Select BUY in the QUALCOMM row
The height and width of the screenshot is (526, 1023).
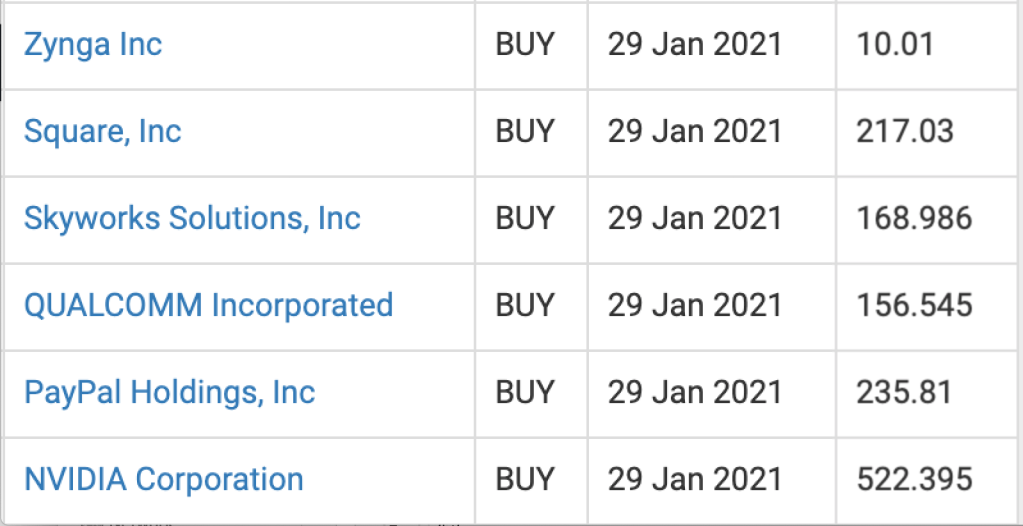click(x=525, y=305)
